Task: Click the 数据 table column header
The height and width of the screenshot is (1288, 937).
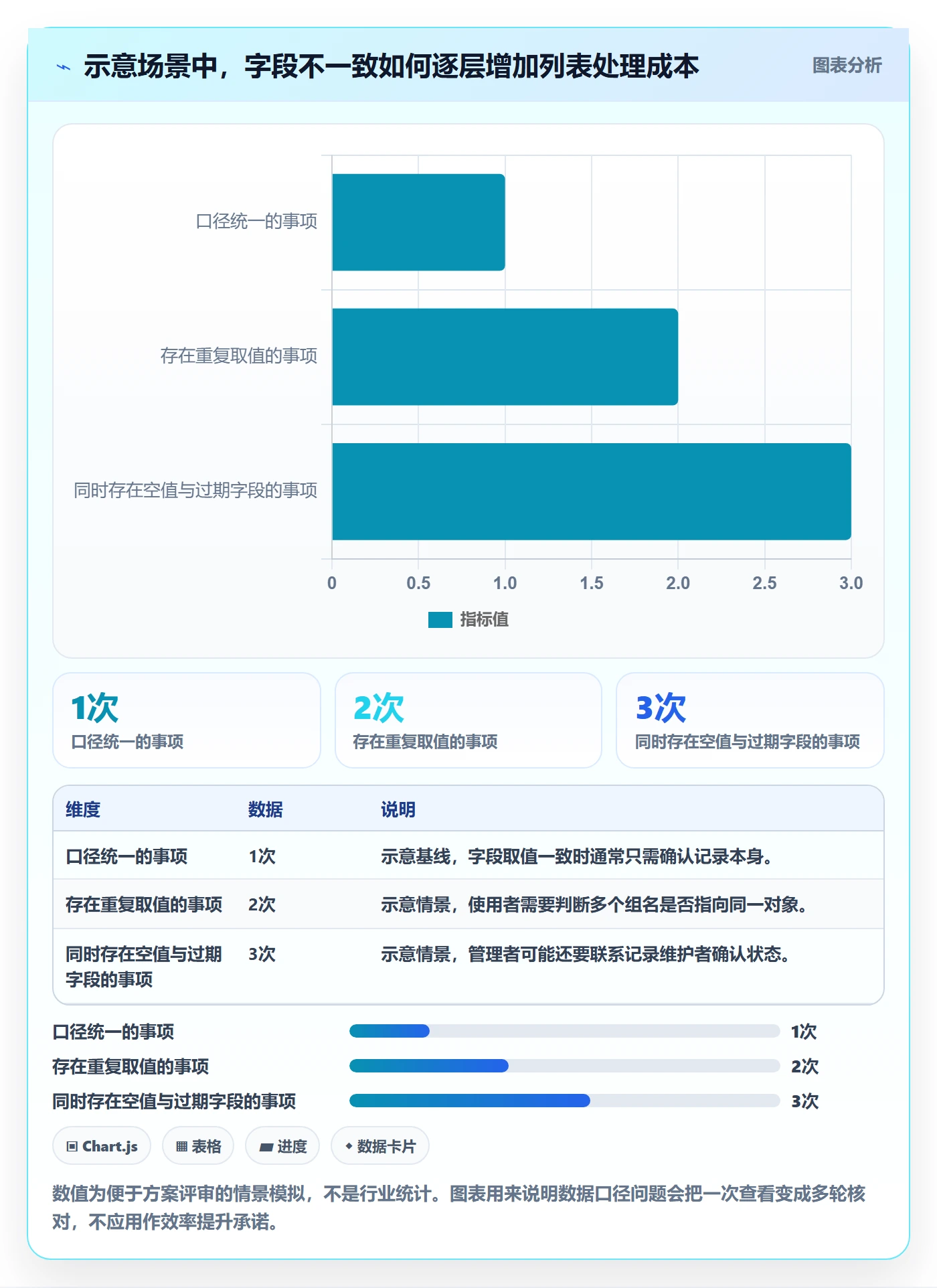Action: 266,809
